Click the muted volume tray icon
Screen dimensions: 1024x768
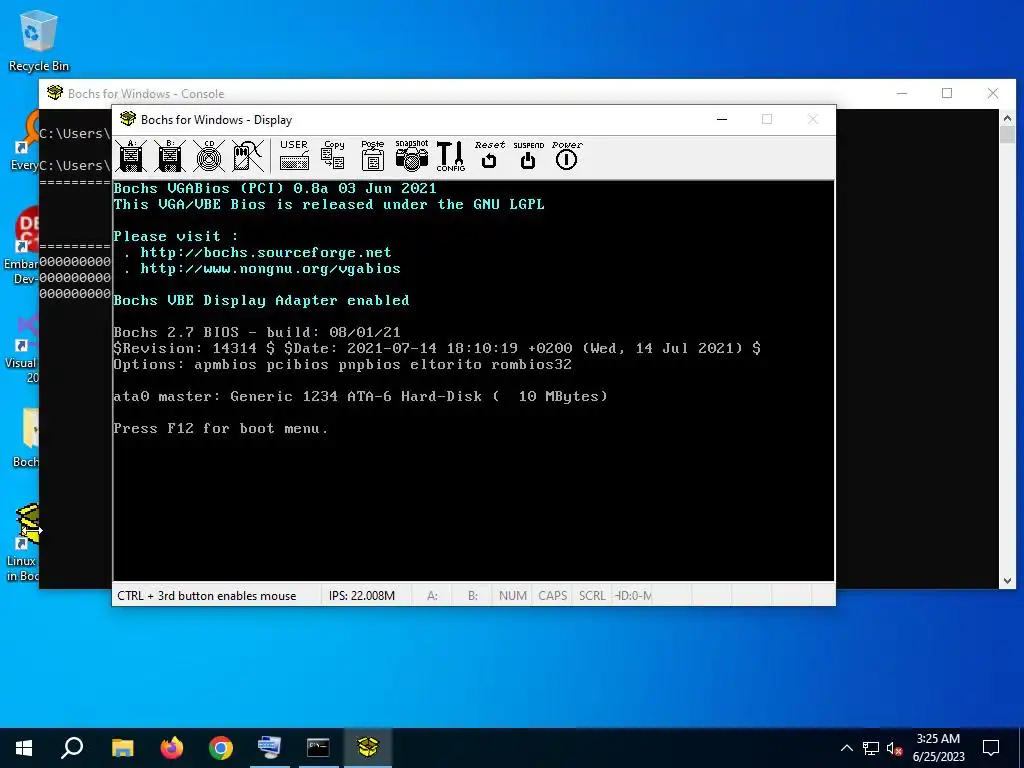(x=894, y=748)
